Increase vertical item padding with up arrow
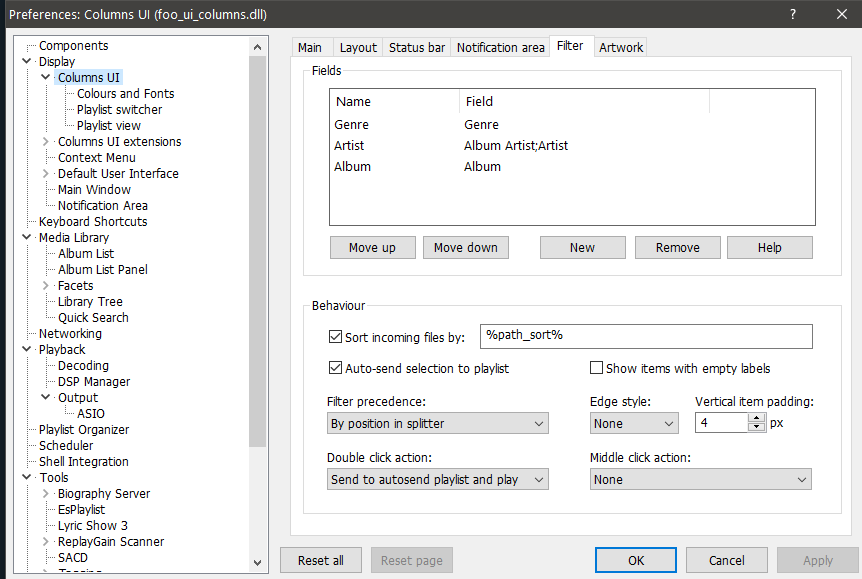 click(757, 418)
